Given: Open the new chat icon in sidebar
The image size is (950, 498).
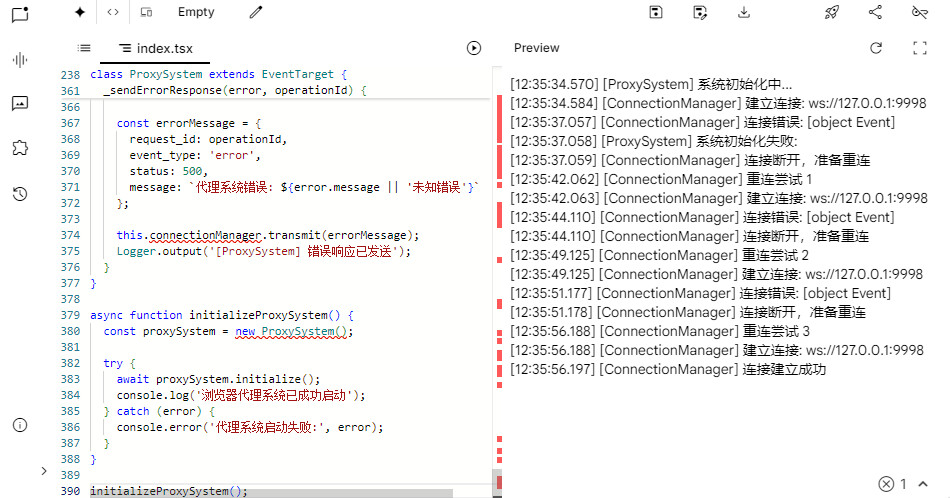Looking at the screenshot, I should click(19, 14).
